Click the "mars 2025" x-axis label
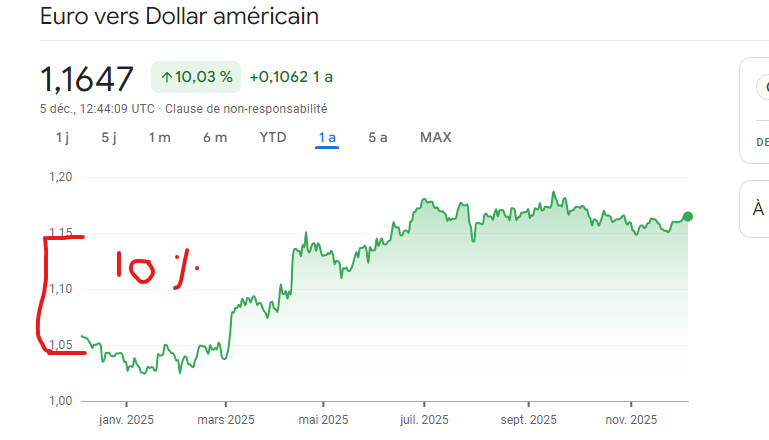769x440 pixels. point(227,420)
